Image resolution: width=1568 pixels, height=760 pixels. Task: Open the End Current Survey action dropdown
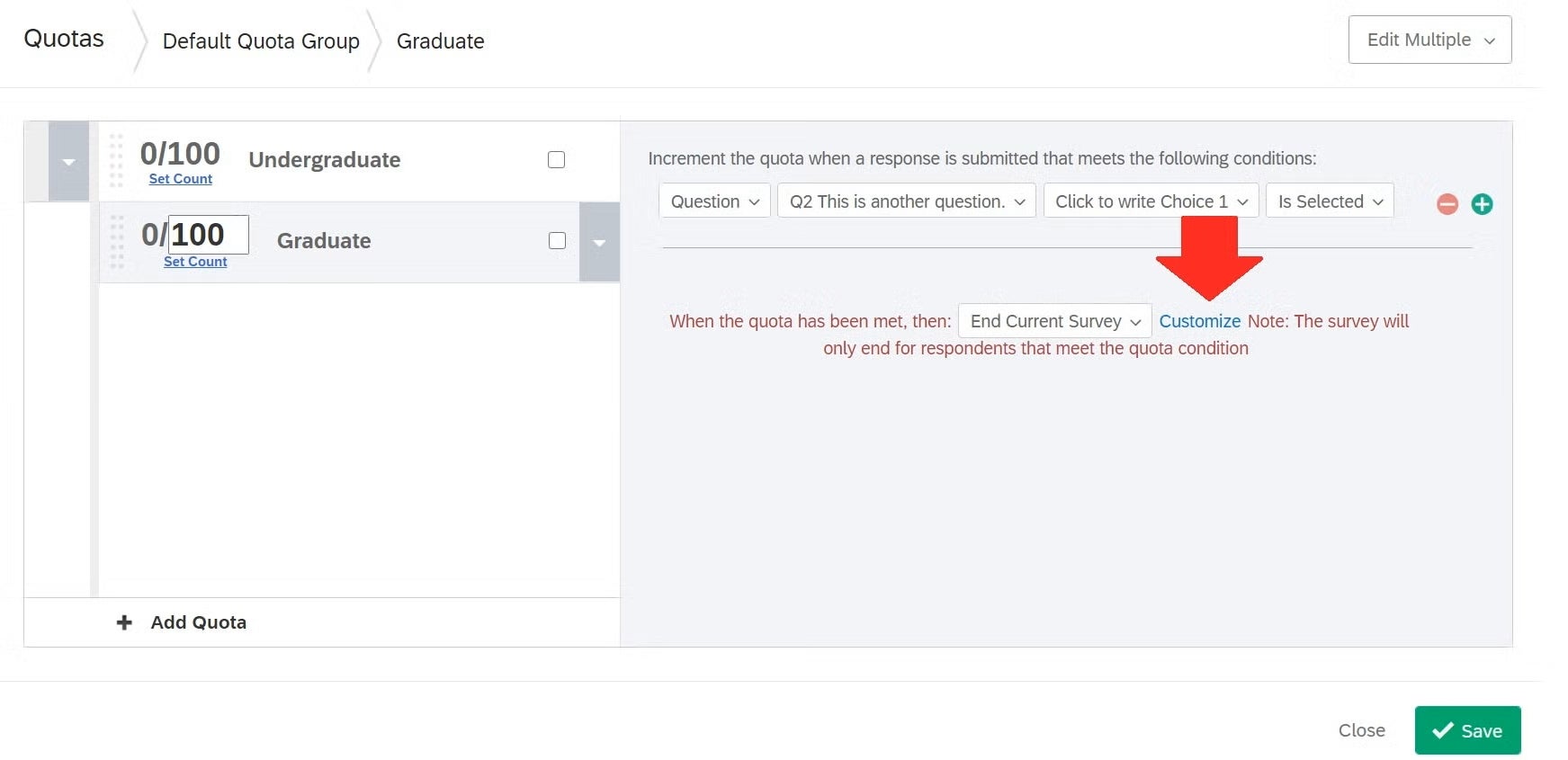coord(1054,321)
